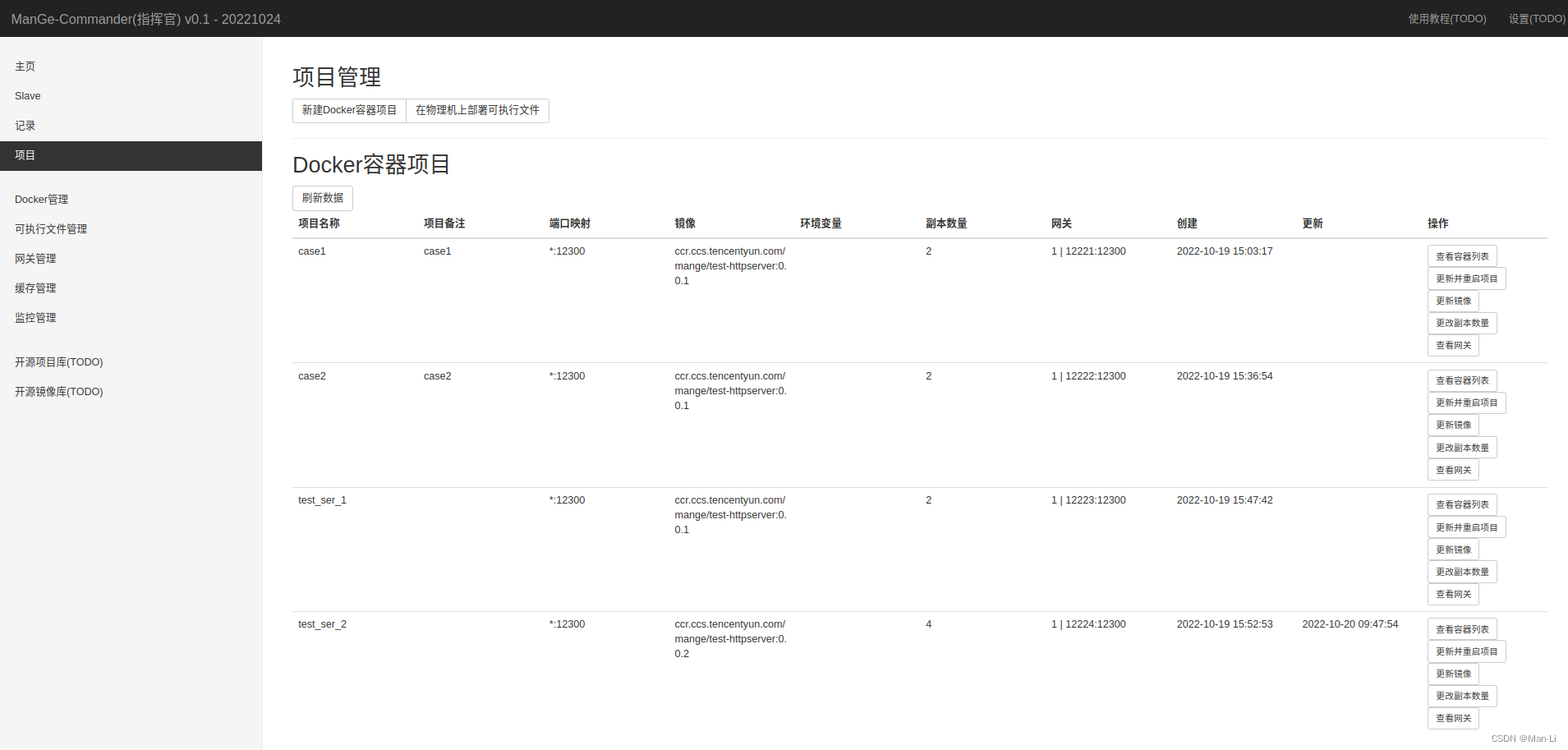Click 更改副本数量 for test_ser_2
The height and width of the screenshot is (750, 1568).
click(x=1462, y=696)
